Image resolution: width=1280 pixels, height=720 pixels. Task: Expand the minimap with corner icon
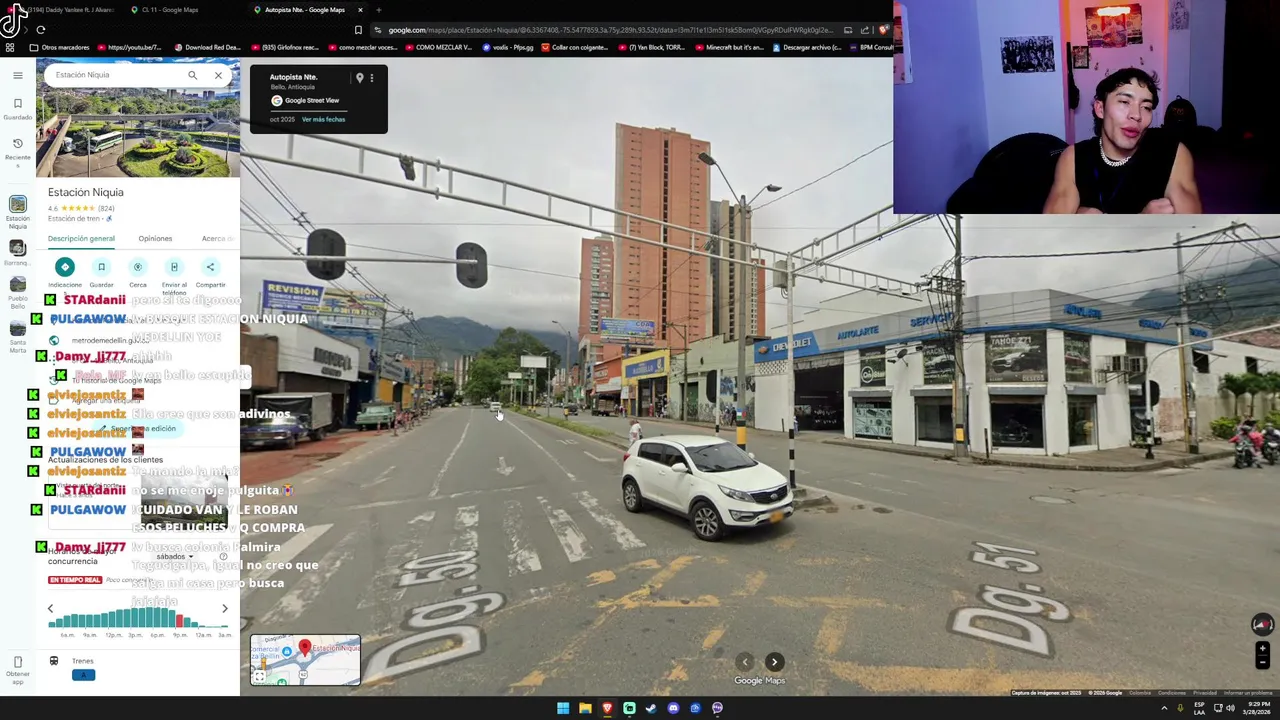(x=259, y=677)
